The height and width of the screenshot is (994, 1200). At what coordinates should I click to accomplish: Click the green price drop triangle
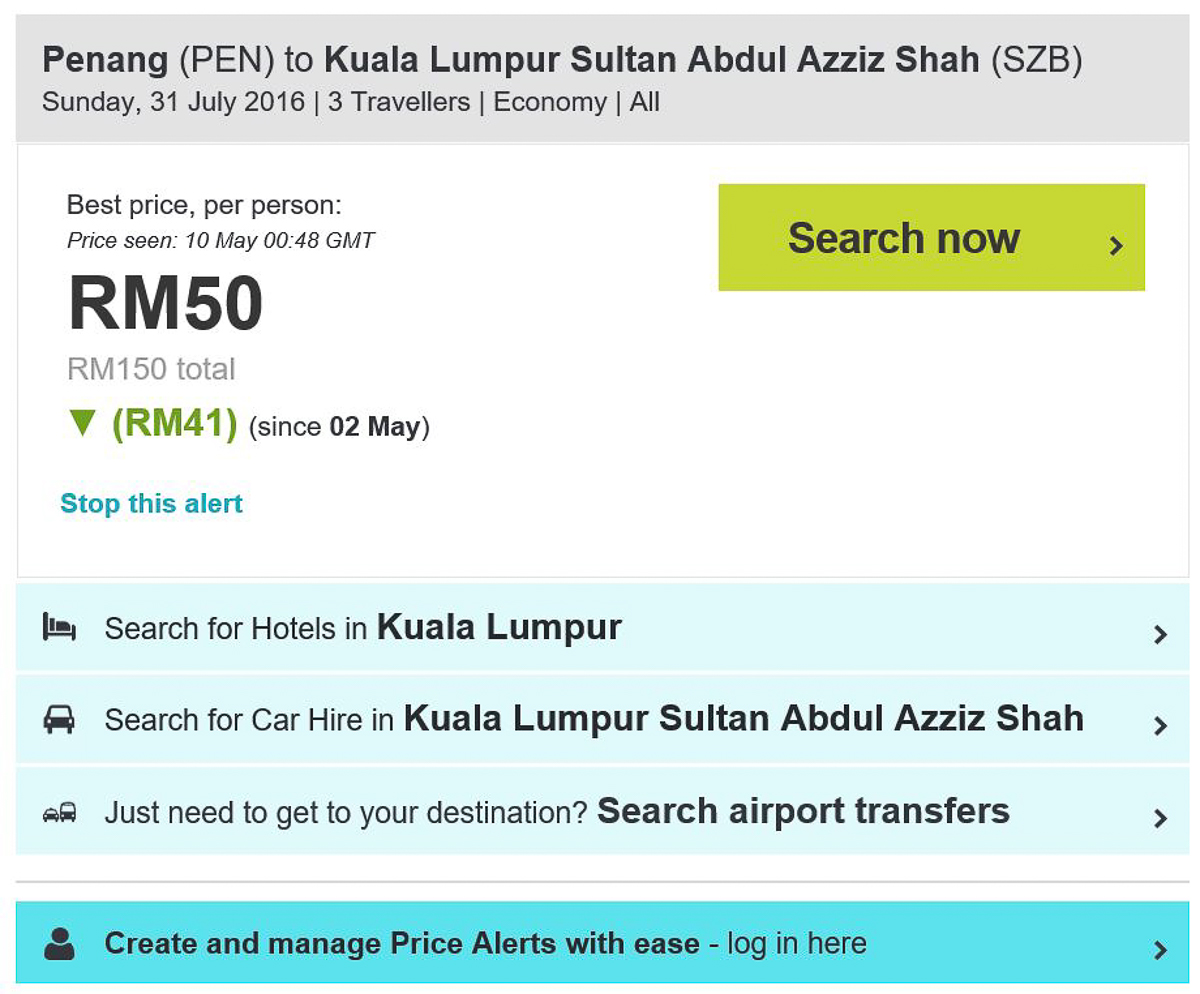[x=82, y=424]
